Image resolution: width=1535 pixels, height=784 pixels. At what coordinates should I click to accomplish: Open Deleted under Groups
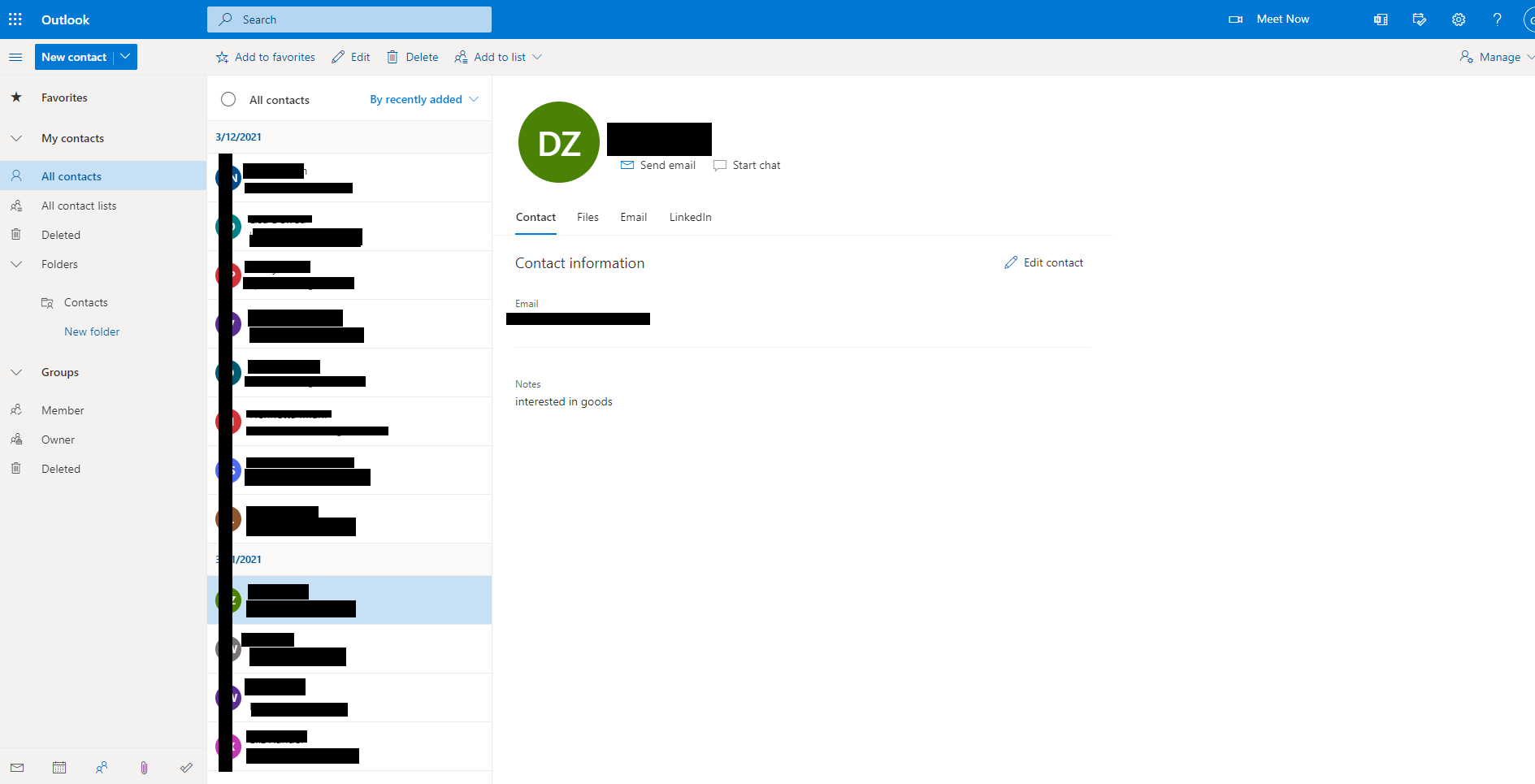[x=103, y=469]
